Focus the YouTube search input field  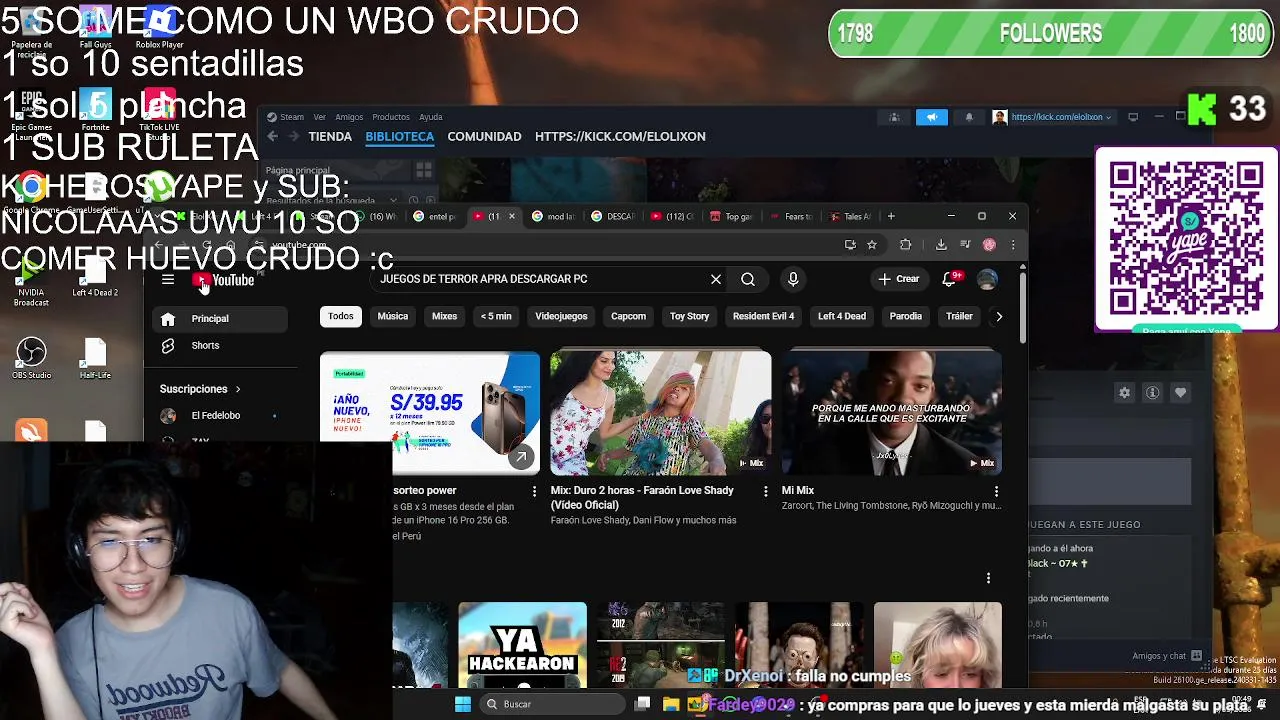tap(540, 279)
